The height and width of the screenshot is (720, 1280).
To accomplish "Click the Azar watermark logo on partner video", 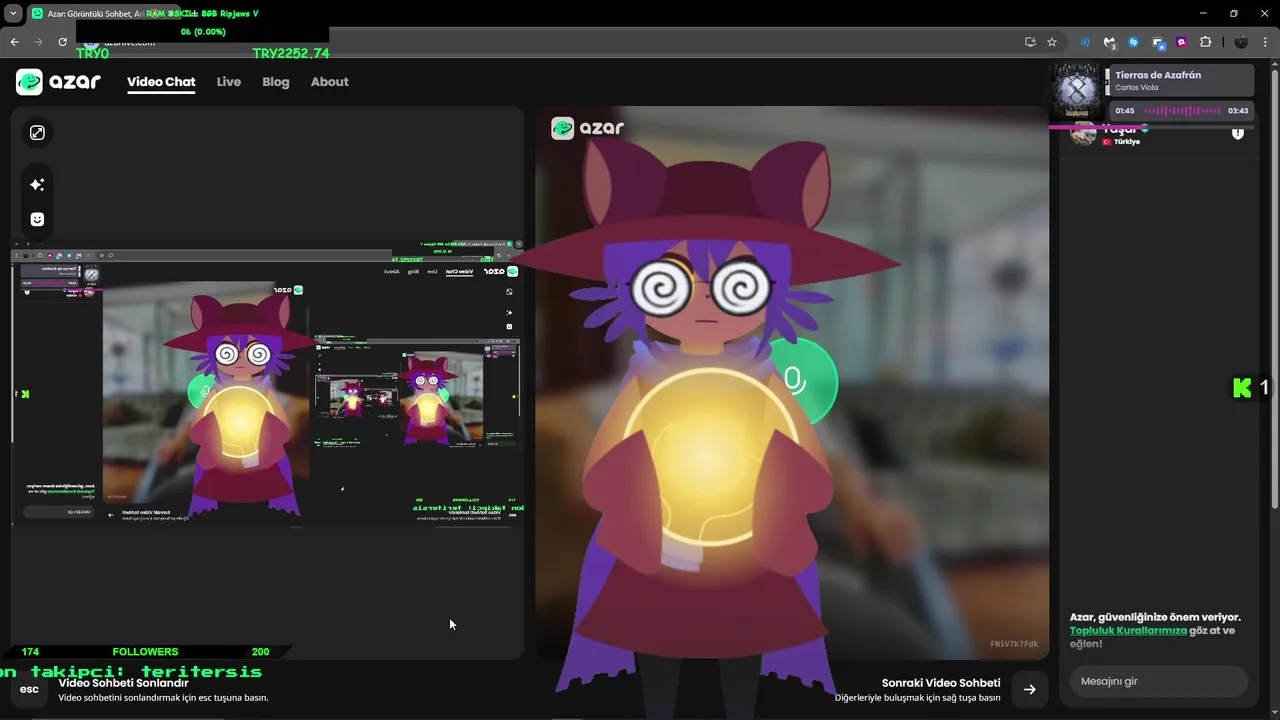I will 588,128.
